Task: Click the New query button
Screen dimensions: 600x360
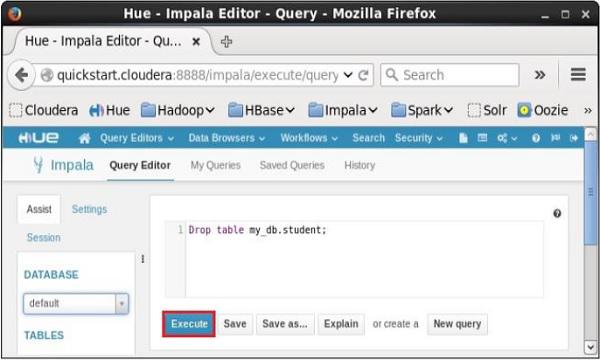Action: pyautogui.click(x=457, y=324)
